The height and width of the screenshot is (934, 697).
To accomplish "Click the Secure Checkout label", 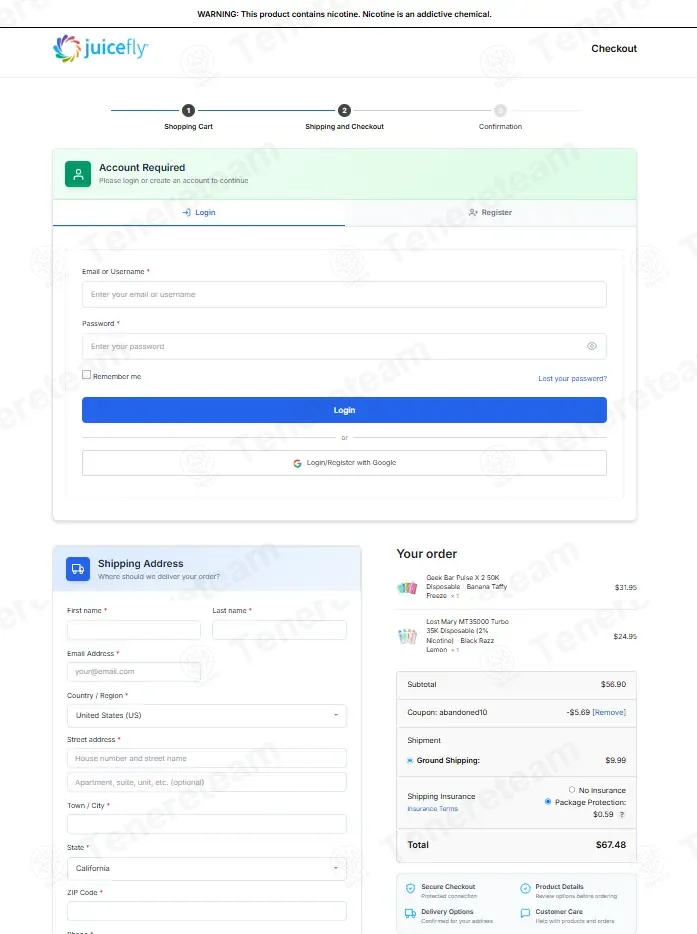I will point(448,887).
